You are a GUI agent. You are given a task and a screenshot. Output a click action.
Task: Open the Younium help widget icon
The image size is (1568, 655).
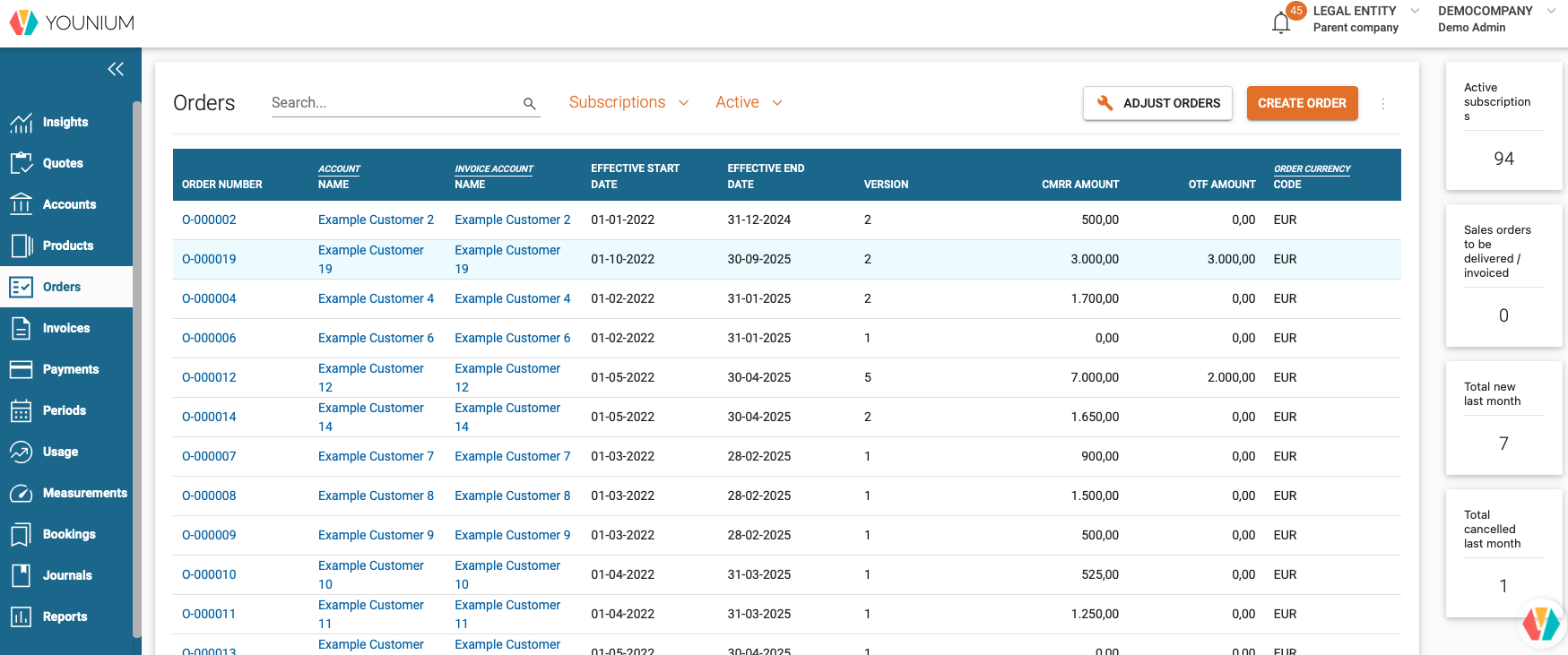coord(1540,623)
